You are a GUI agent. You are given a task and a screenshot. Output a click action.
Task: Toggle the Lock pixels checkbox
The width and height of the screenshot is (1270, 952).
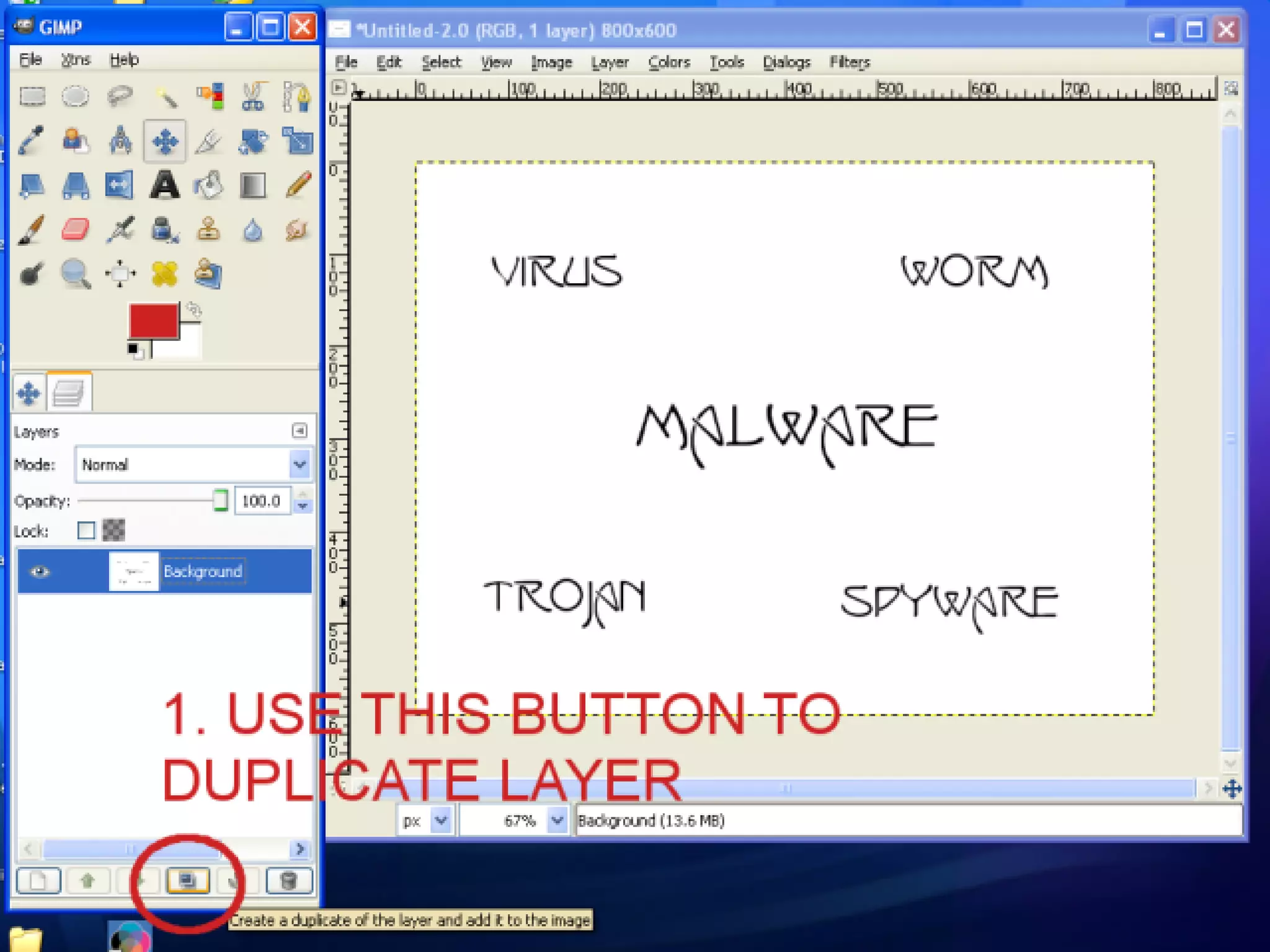[86, 531]
